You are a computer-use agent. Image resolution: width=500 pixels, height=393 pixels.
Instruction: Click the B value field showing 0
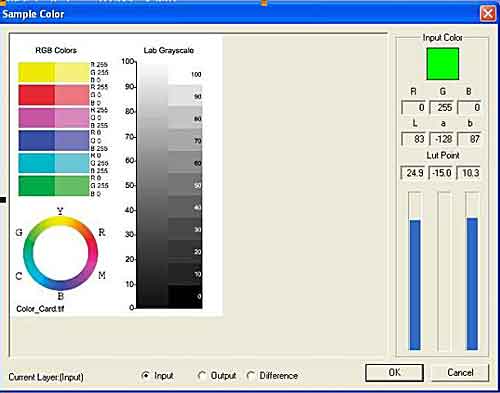[469, 107]
